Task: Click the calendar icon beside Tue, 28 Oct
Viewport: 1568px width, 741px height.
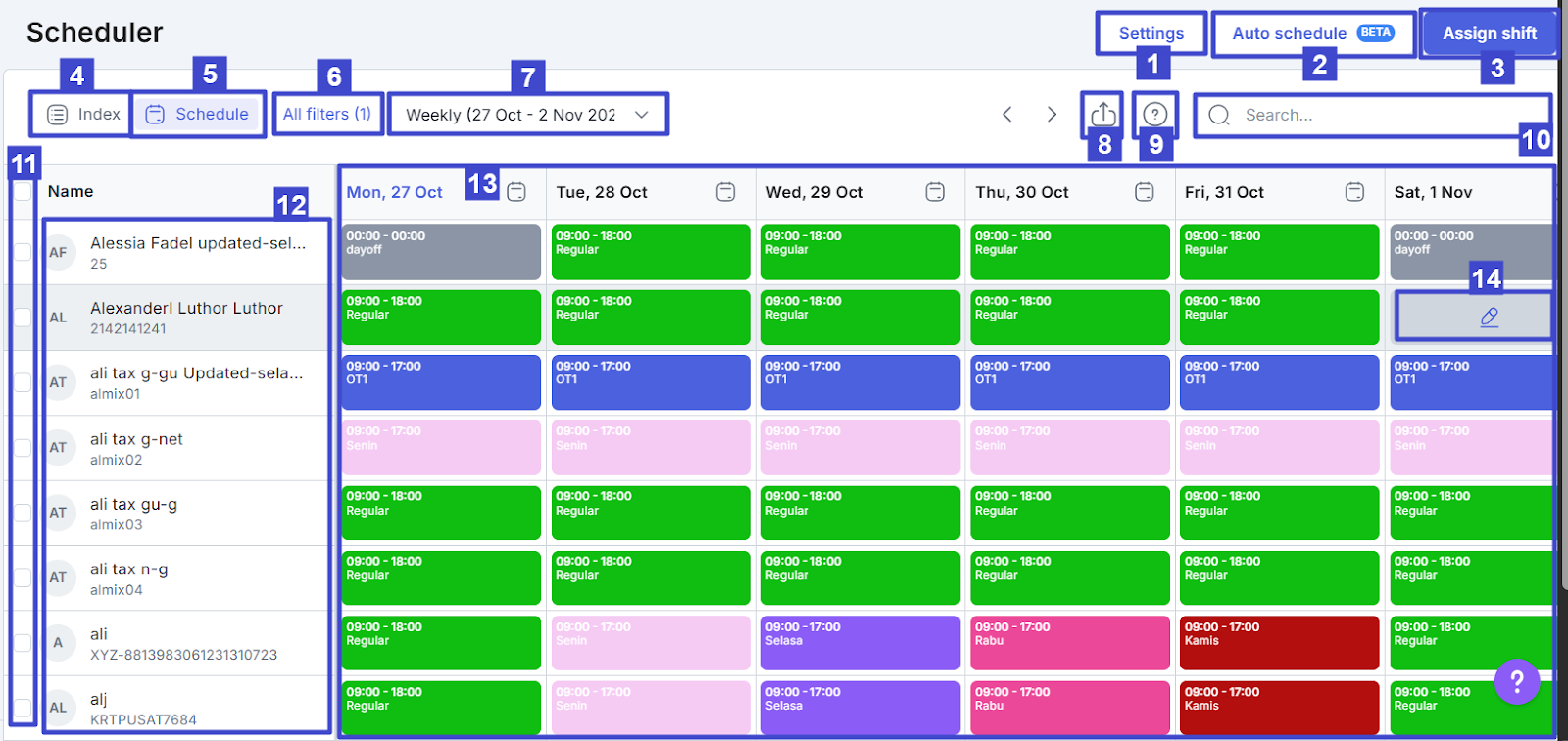Action: click(725, 192)
